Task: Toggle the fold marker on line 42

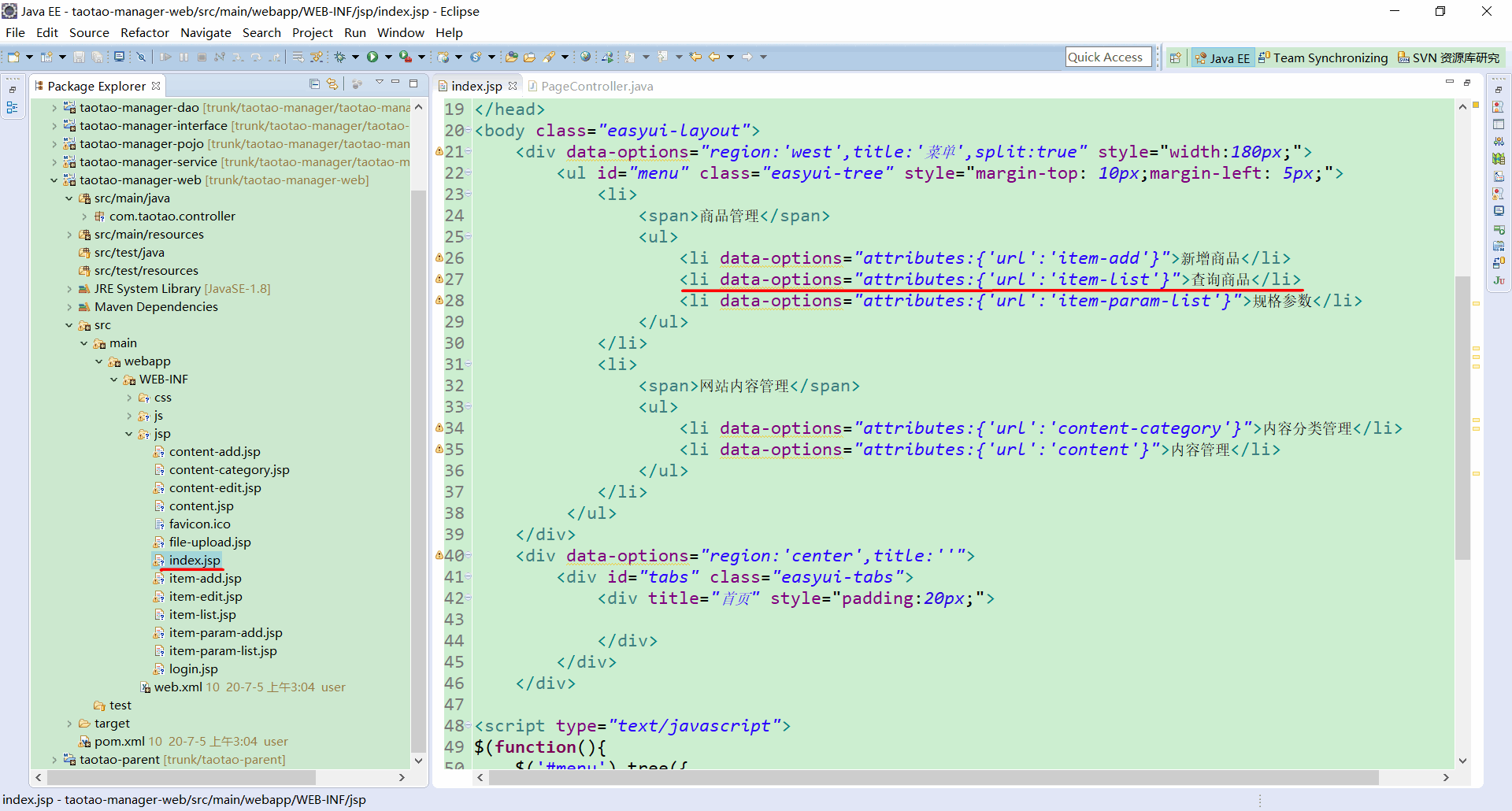Action: pyautogui.click(x=469, y=598)
